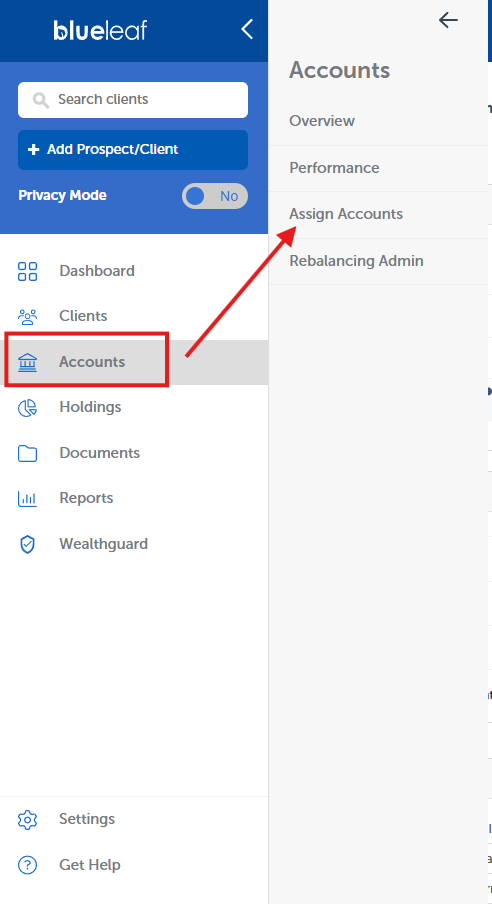The image size is (492, 904).
Task: Focus the Search clients field
Action: click(133, 100)
